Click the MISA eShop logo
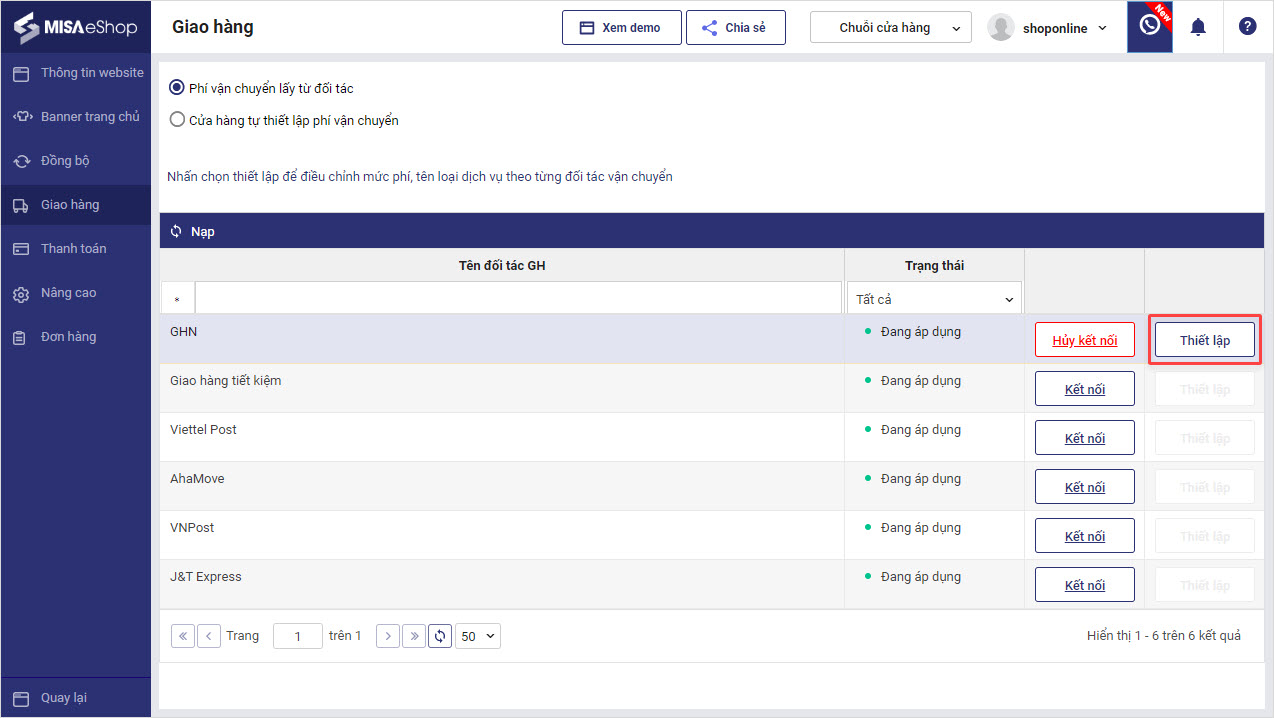The width and height of the screenshot is (1274, 718). [75, 28]
